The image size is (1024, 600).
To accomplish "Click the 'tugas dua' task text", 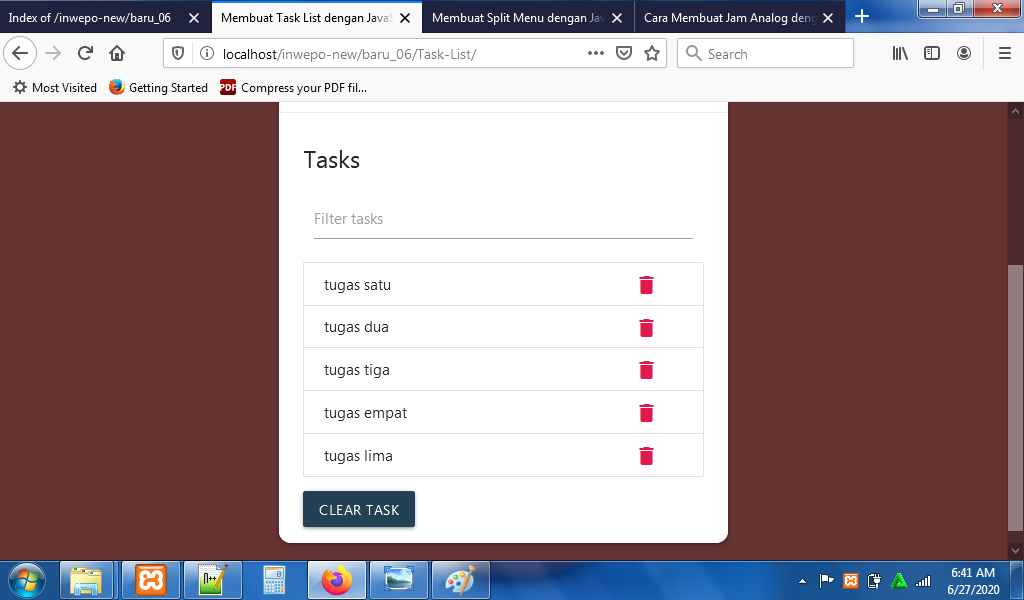I will [x=356, y=327].
